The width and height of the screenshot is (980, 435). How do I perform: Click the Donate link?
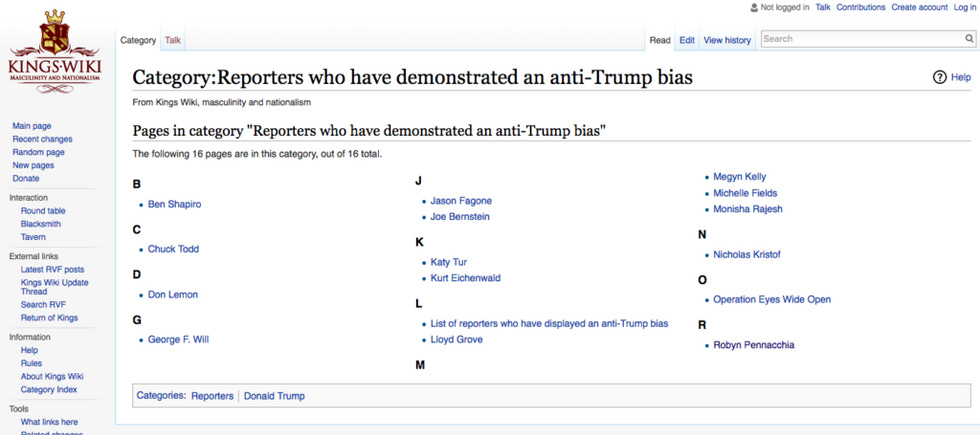pyautogui.click(x=26, y=179)
